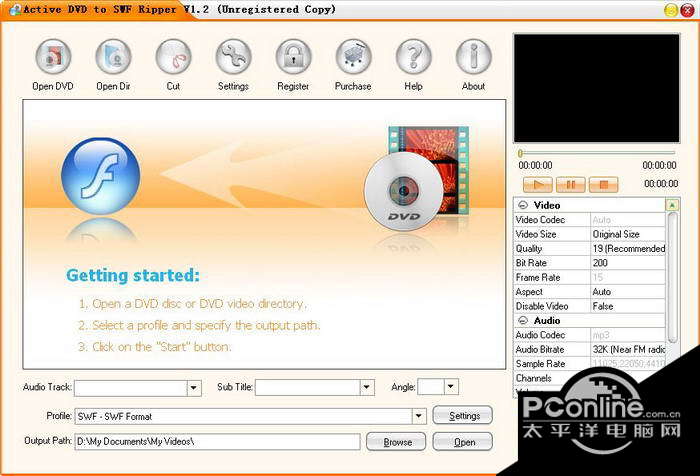
Task: Expand the Profile format dropdown
Action: pyautogui.click(x=419, y=416)
